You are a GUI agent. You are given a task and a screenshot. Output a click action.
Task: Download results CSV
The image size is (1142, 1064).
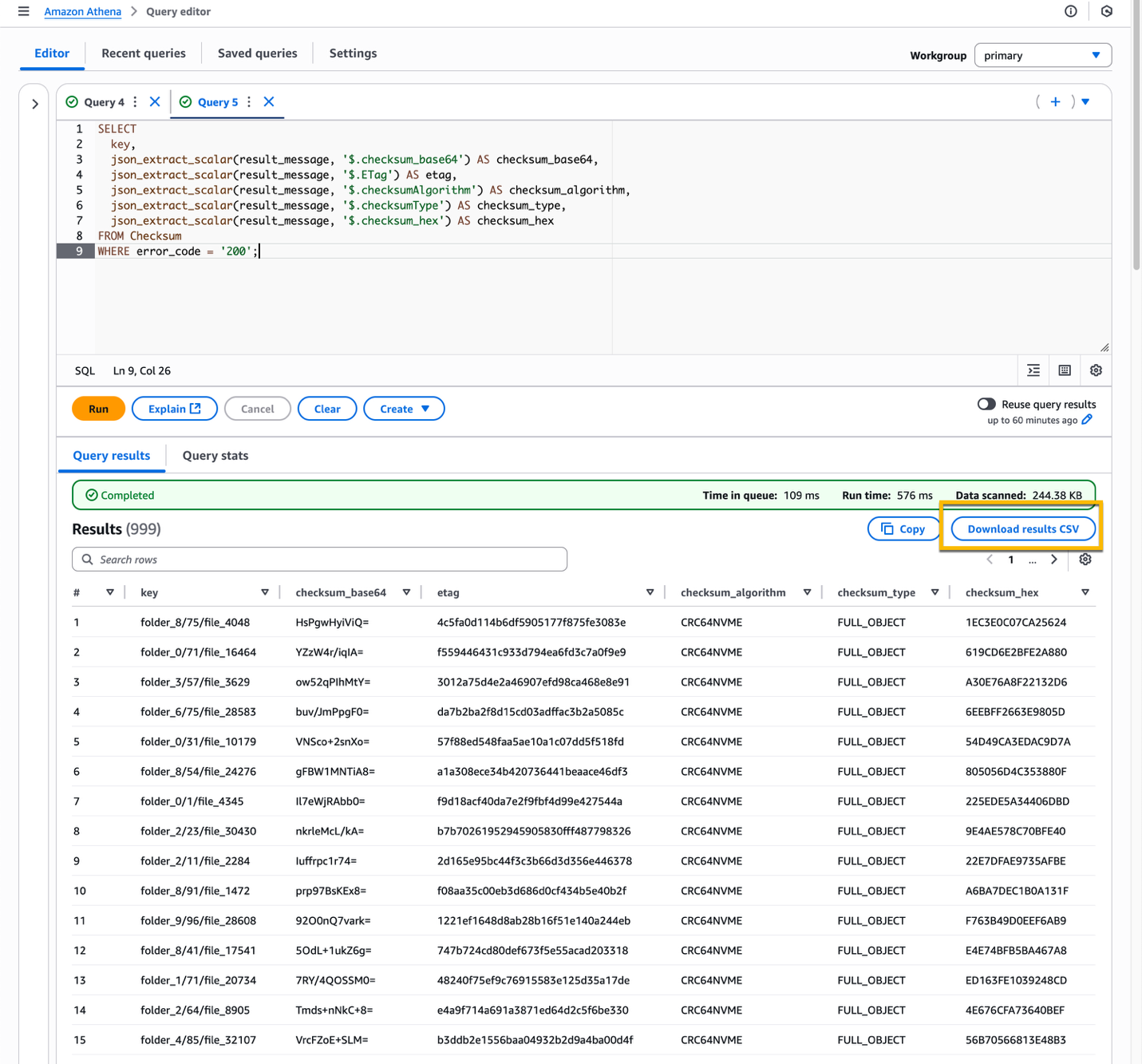click(x=1022, y=528)
